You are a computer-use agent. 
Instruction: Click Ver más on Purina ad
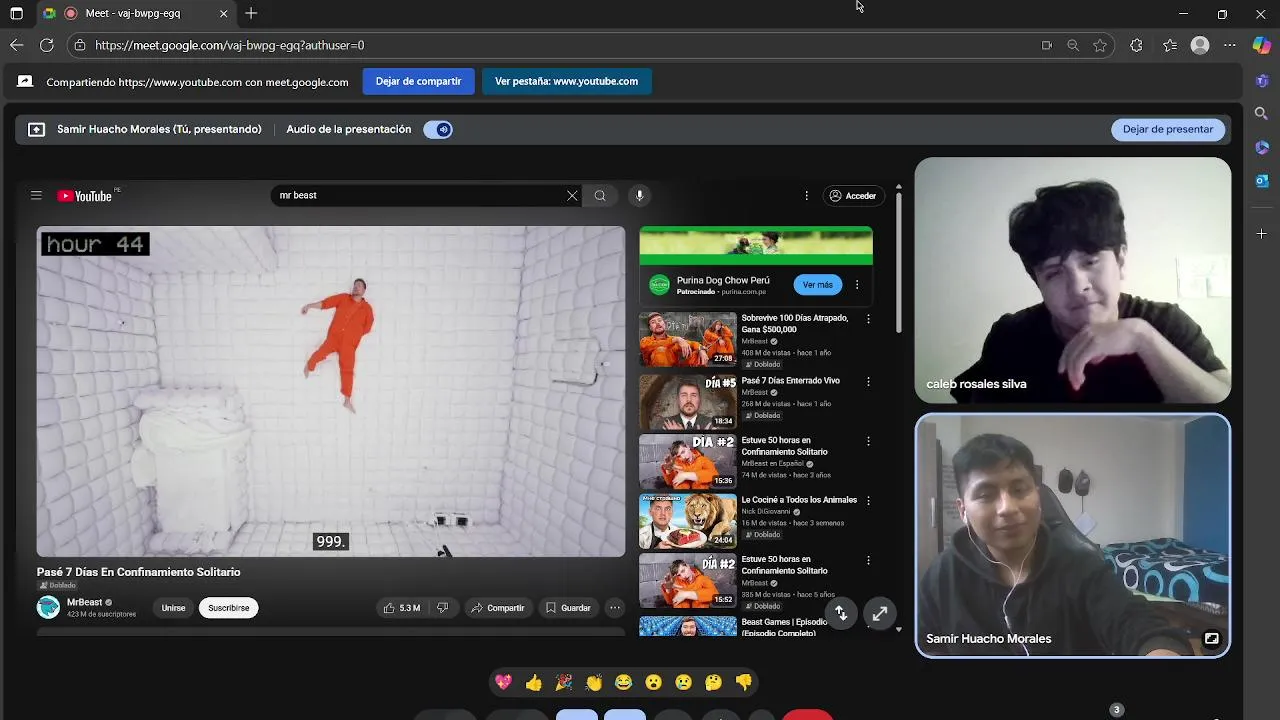817,285
